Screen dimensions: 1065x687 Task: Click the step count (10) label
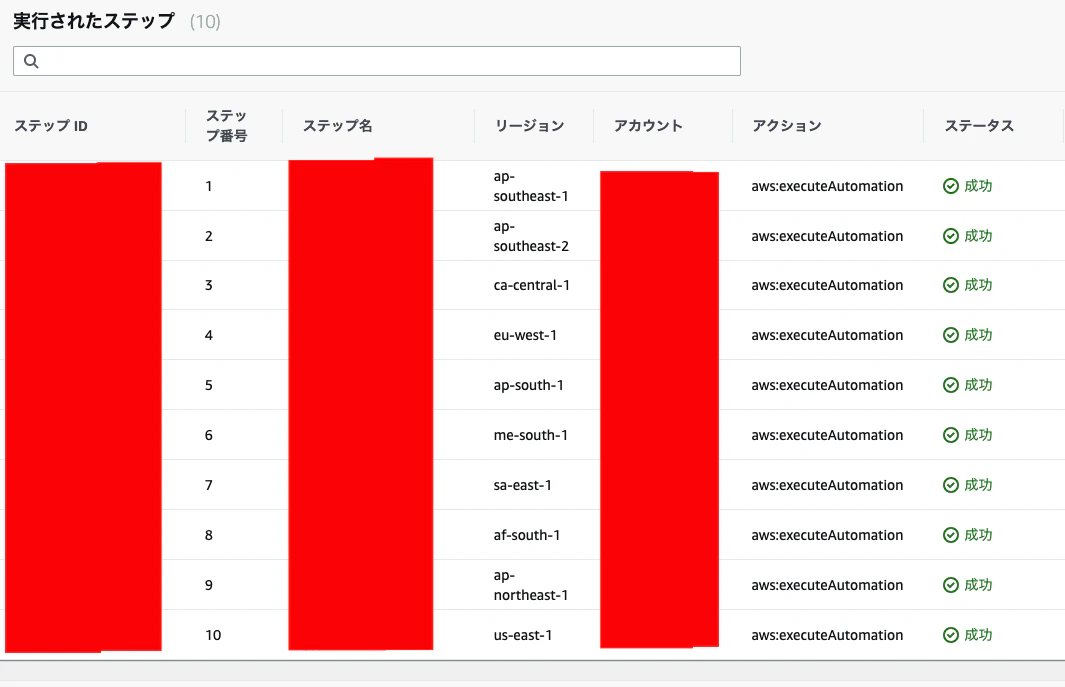pyautogui.click(x=205, y=22)
